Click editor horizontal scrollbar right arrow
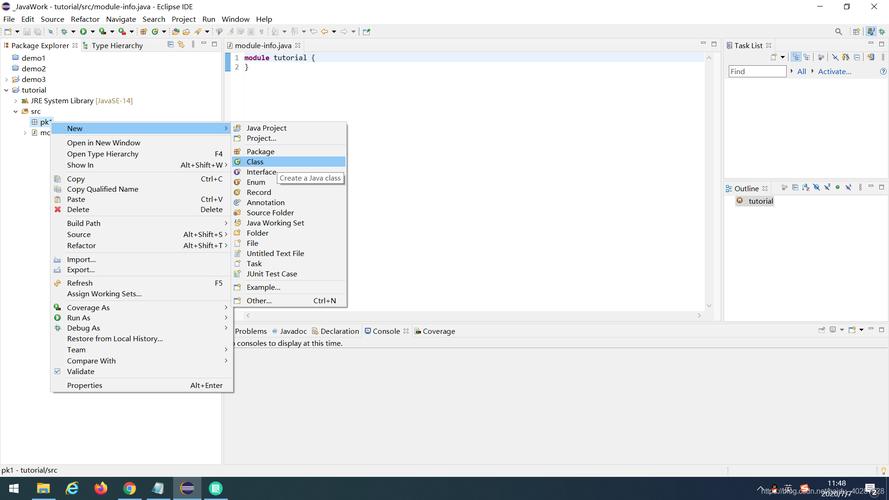 tap(699, 315)
